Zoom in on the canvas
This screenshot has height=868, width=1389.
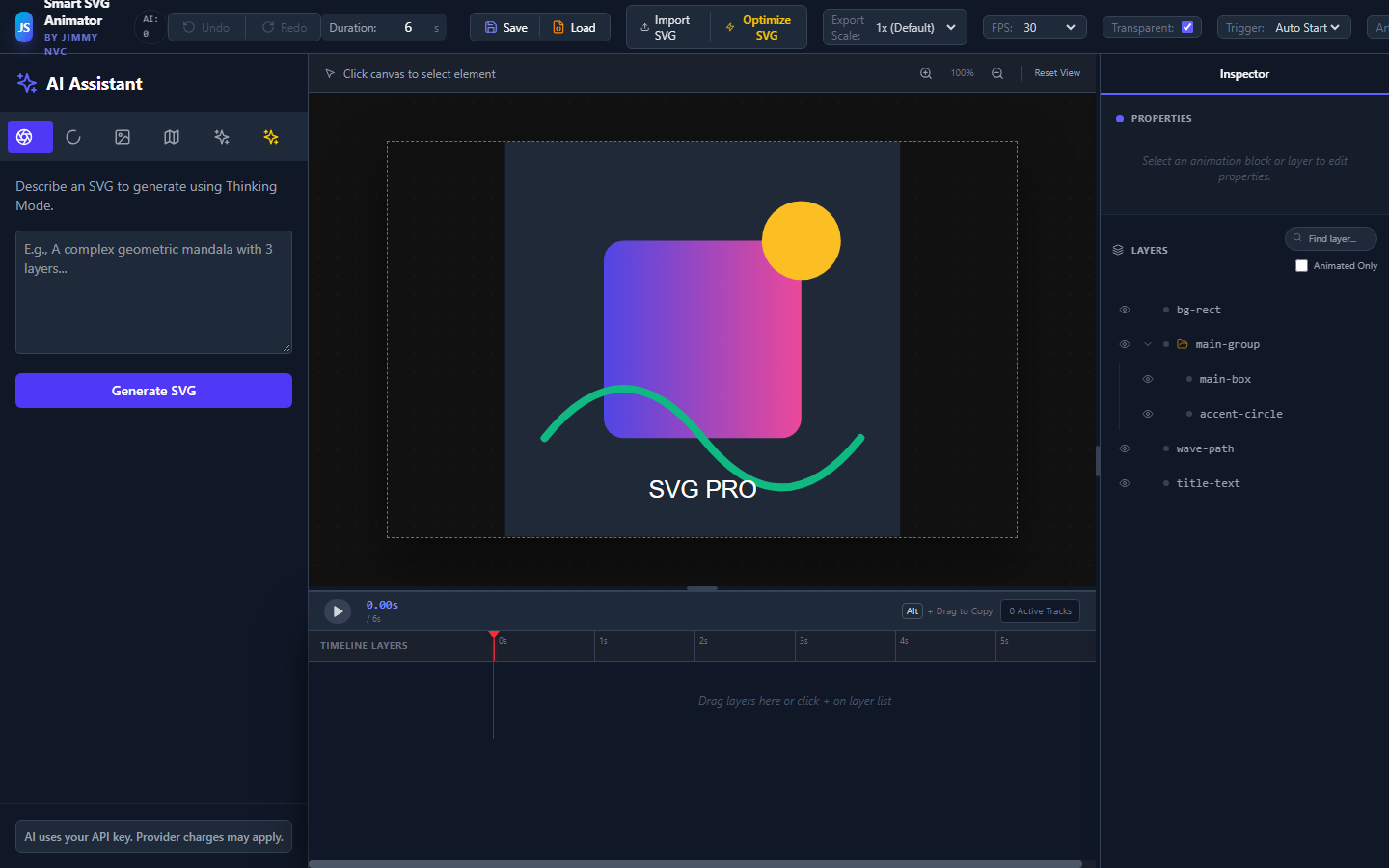click(926, 73)
